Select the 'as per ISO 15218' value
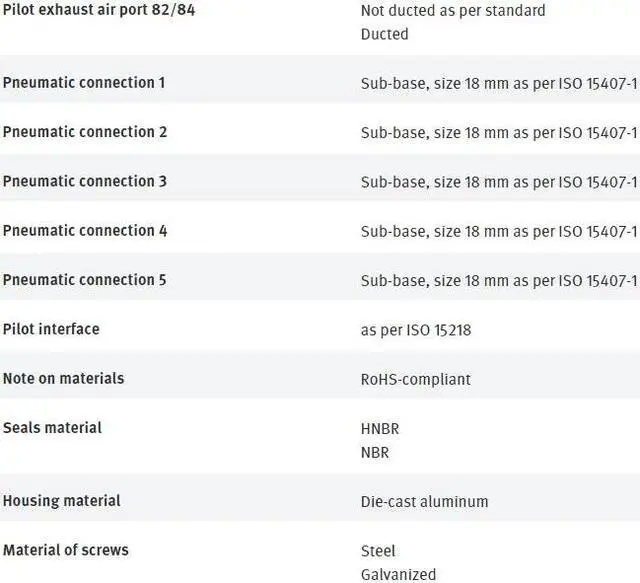 click(x=415, y=330)
